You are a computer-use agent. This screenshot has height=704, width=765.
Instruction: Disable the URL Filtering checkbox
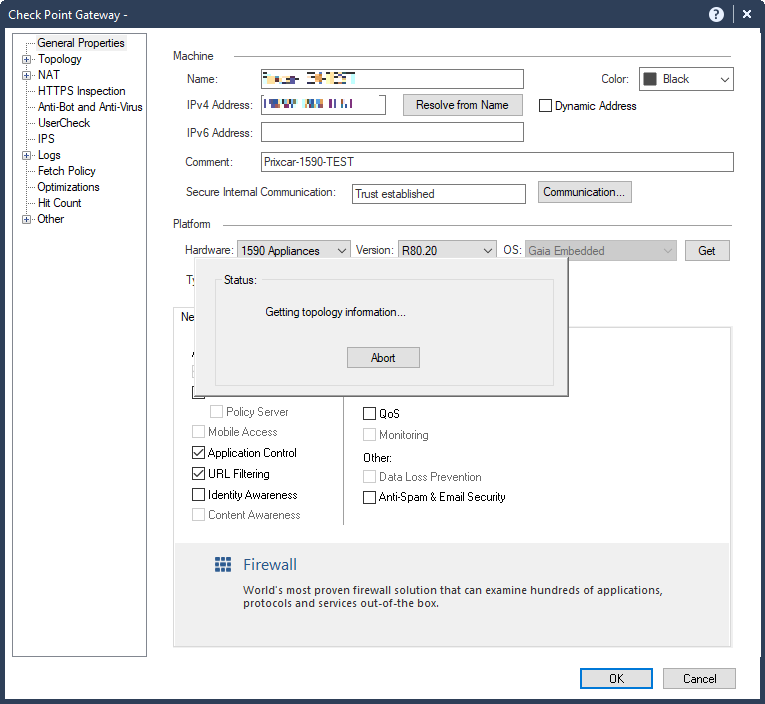pyautogui.click(x=199, y=474)
